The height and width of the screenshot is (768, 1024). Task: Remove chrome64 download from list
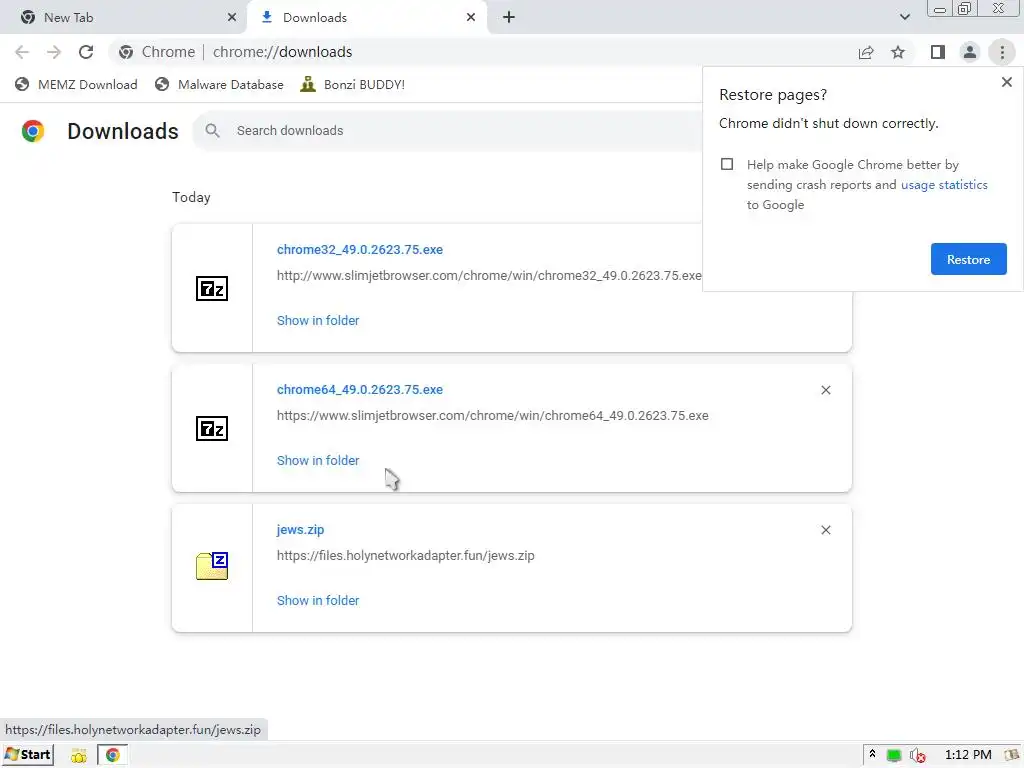coord(825,391)
